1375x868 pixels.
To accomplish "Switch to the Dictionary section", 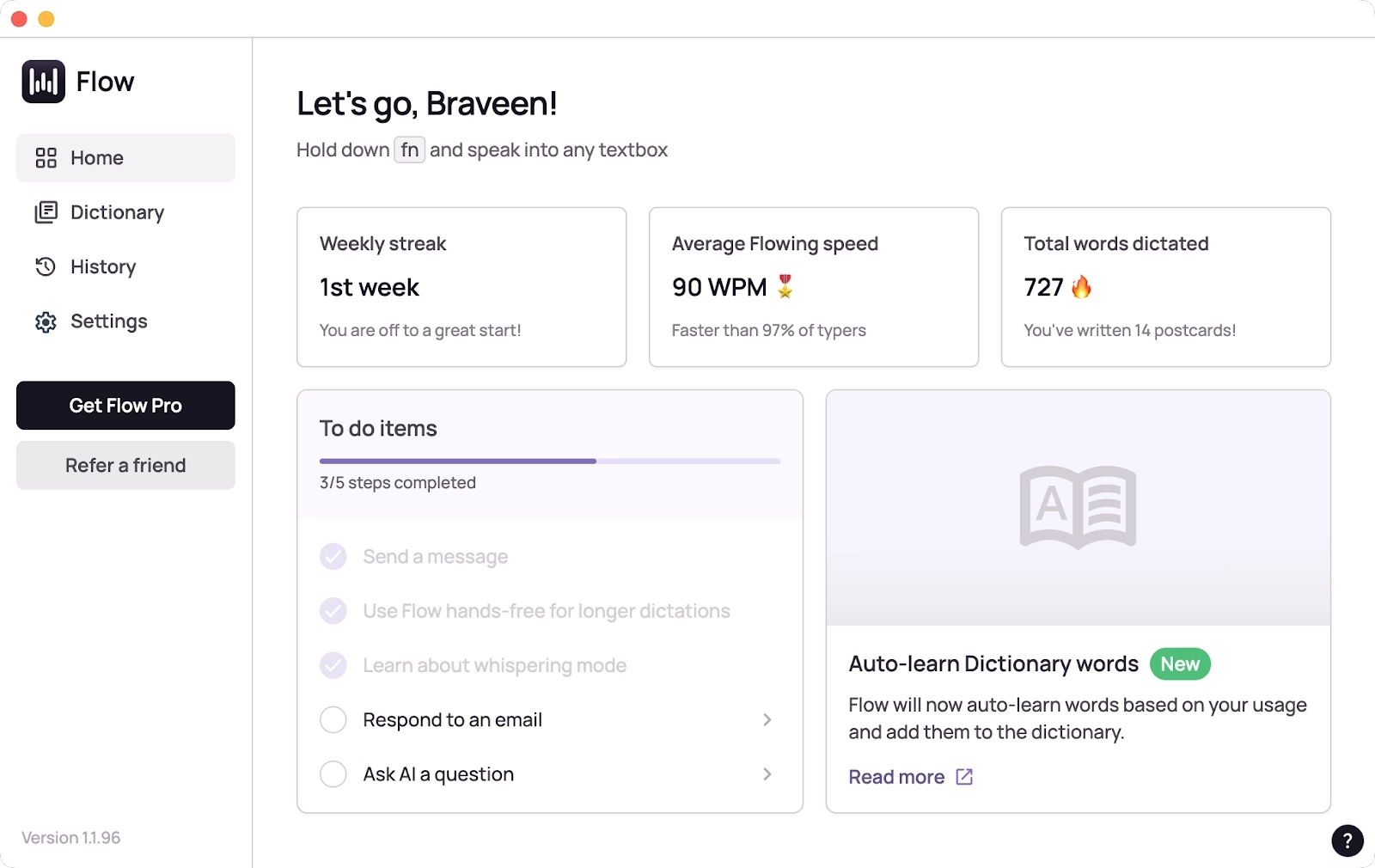I will click(117, 212).
